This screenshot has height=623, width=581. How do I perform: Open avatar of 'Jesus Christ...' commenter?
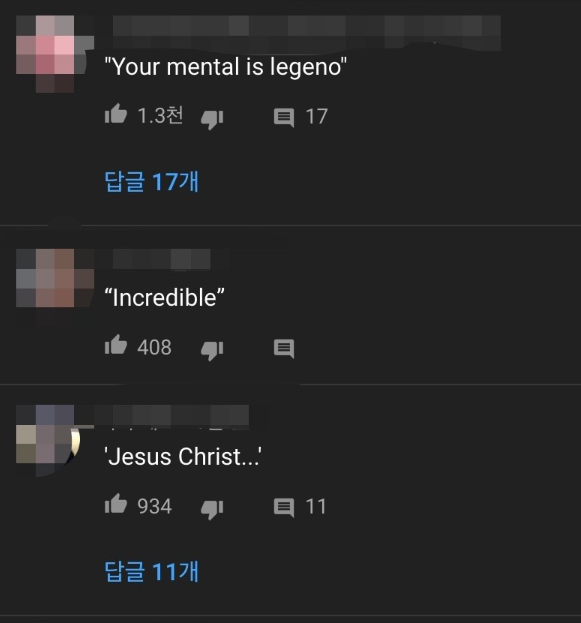click(48, 441)
